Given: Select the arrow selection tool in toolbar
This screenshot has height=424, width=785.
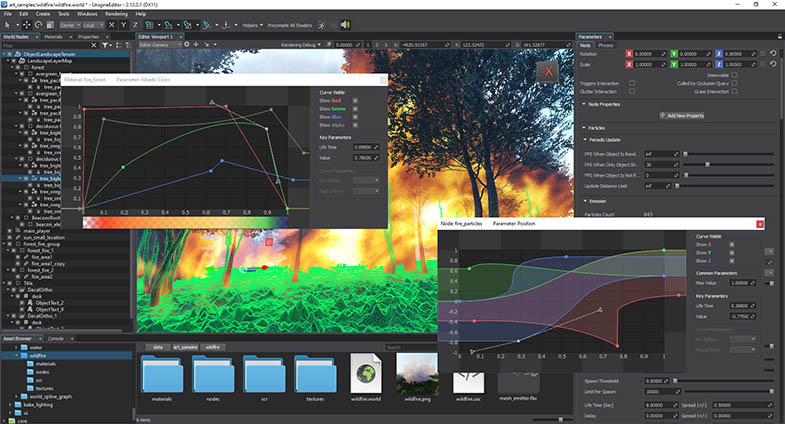Looking at the screenshot, I should [8, 24].
